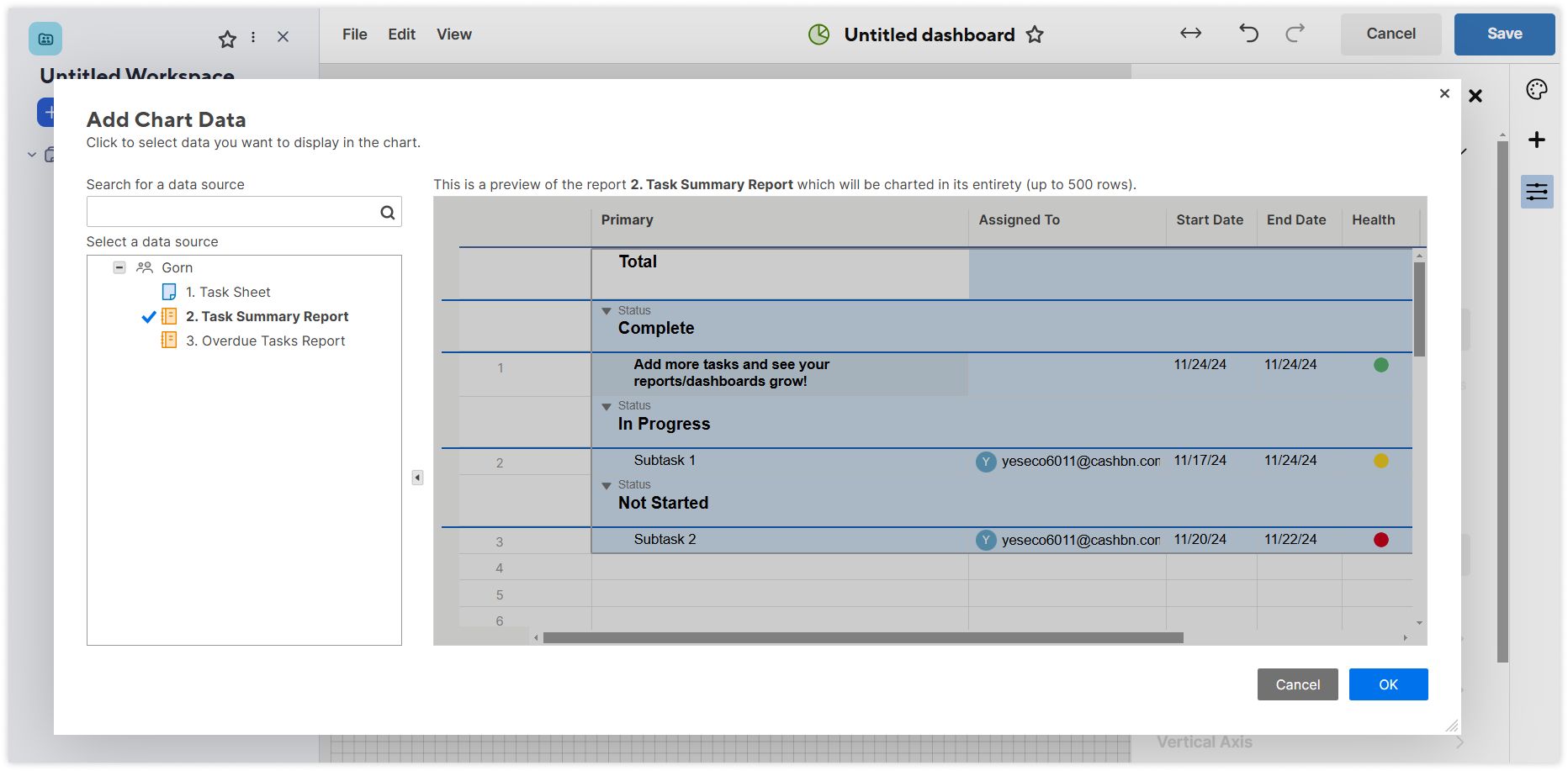Click the green health dot for row 1
Image resolution: width=1568 pixels, height=771 pixels.
pos(1381,365)
